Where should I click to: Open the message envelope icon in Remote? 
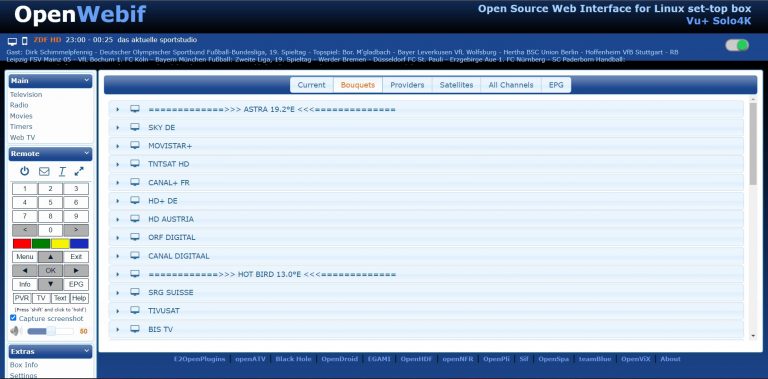44,171
